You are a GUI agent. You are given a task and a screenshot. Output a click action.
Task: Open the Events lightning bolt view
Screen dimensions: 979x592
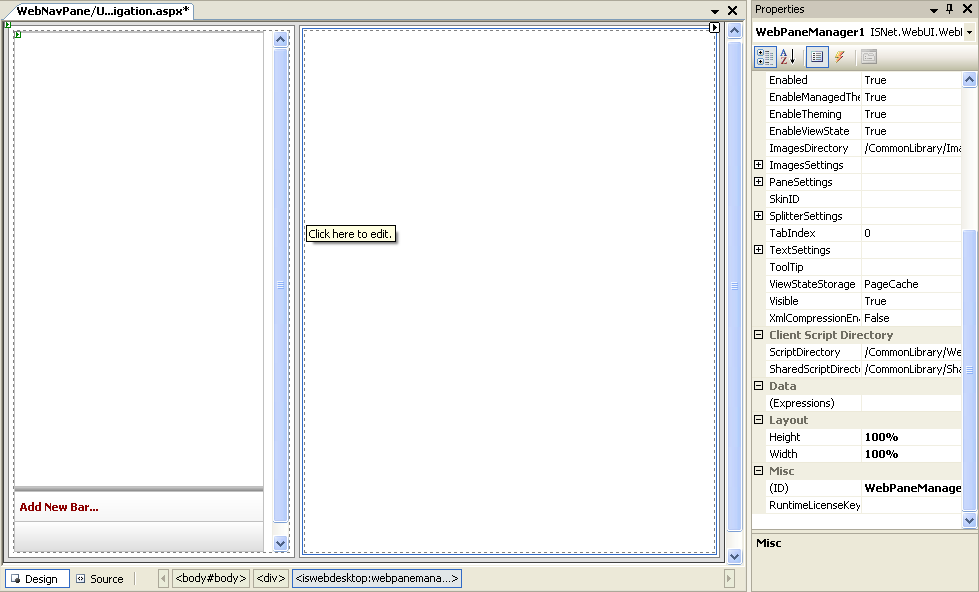[x=840, y=57]
